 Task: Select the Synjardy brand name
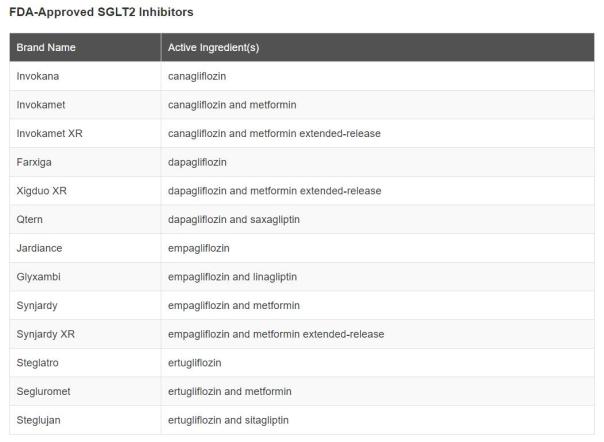click(37, 306)
